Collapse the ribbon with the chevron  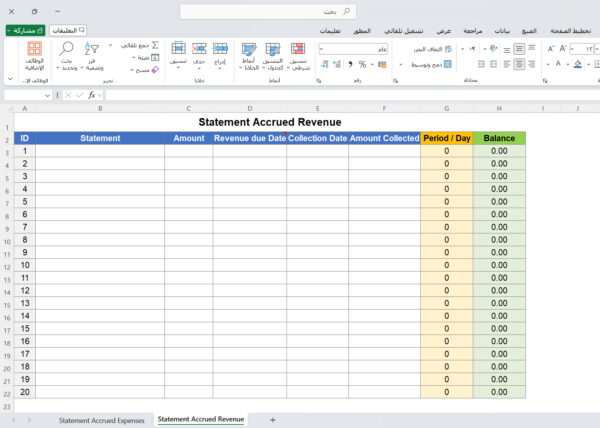click(x=8, y=79)
